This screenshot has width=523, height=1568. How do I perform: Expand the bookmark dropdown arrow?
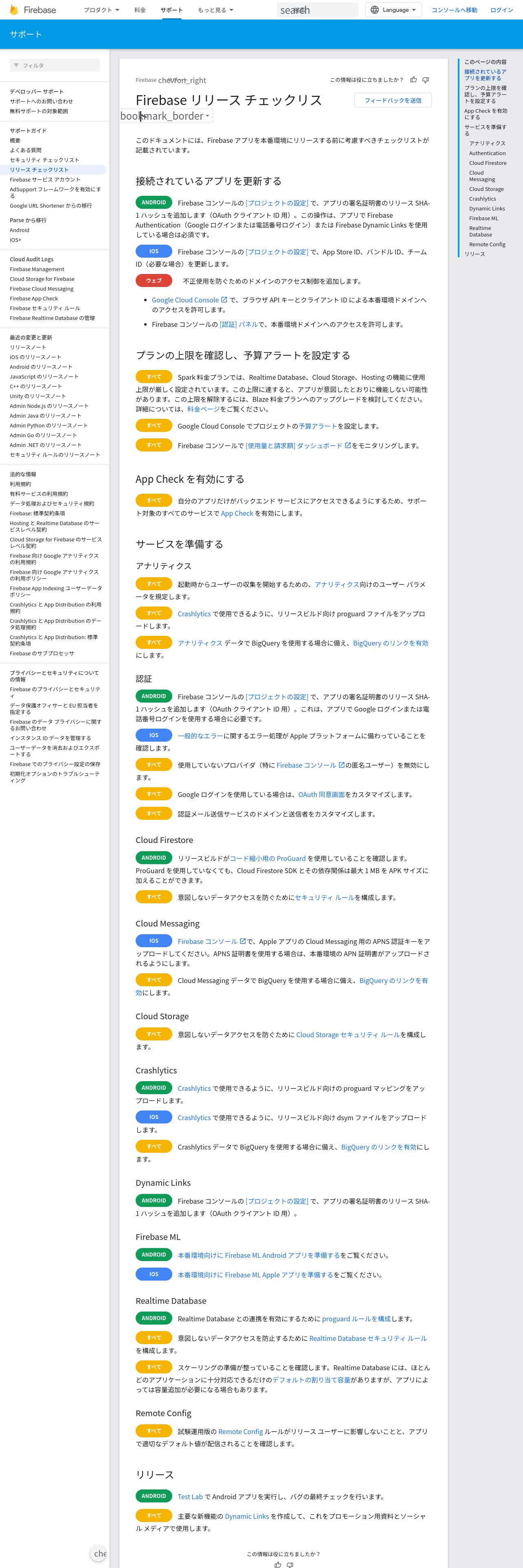(208, 116)
